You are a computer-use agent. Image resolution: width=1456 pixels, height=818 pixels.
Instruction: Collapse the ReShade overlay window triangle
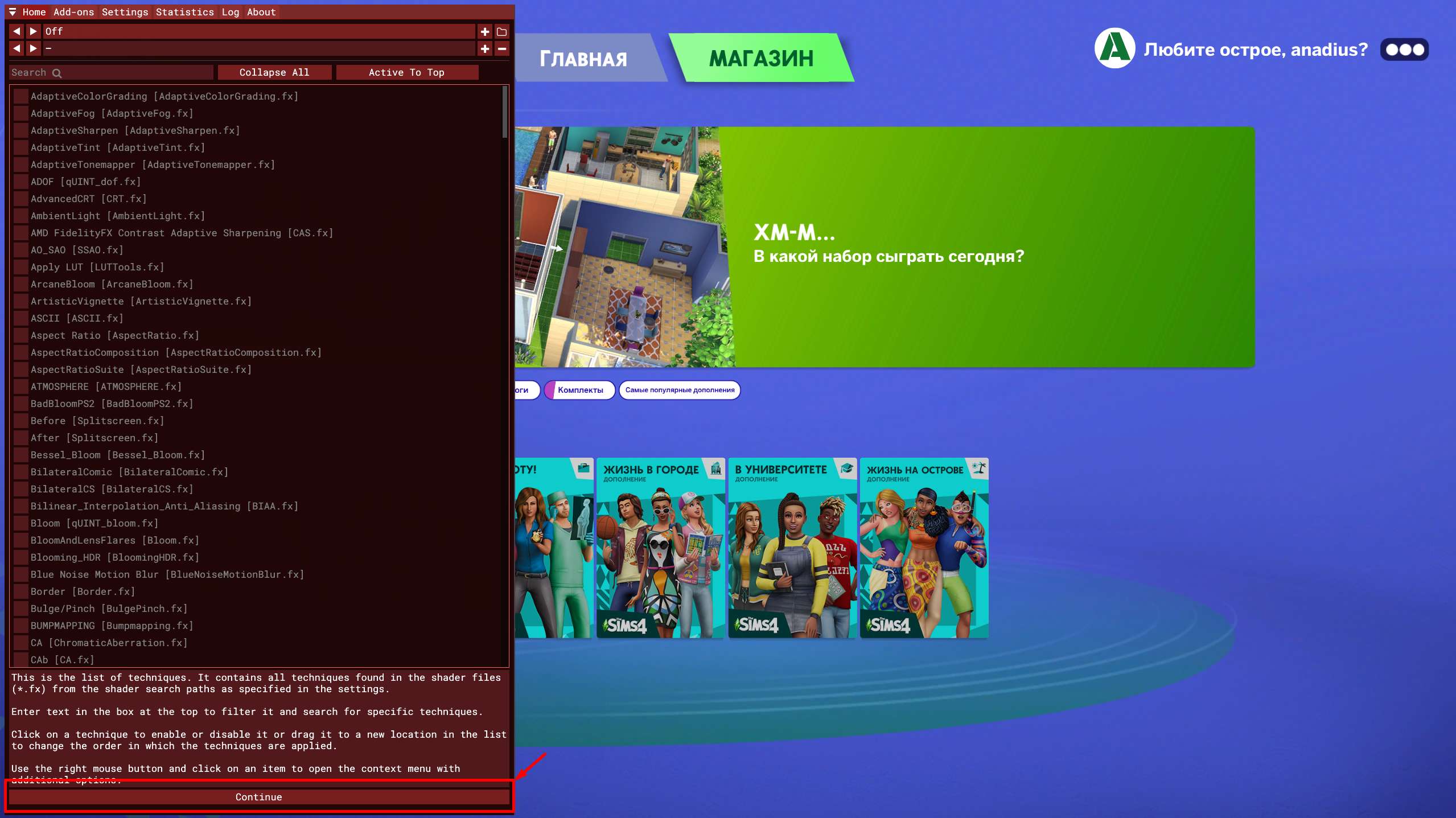pyautogui.click(x=12, y=12)
